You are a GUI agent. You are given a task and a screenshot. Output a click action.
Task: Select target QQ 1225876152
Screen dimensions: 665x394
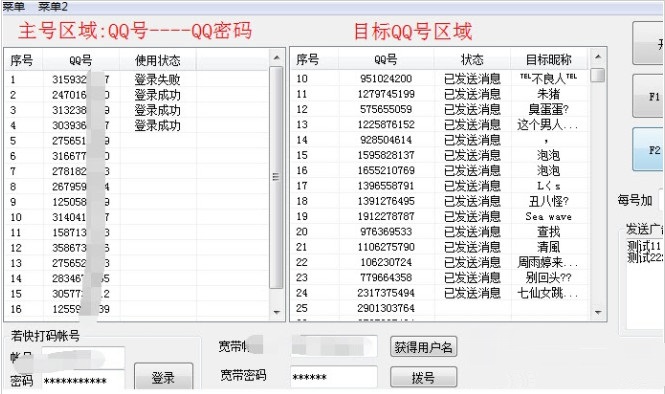point(386,124)
